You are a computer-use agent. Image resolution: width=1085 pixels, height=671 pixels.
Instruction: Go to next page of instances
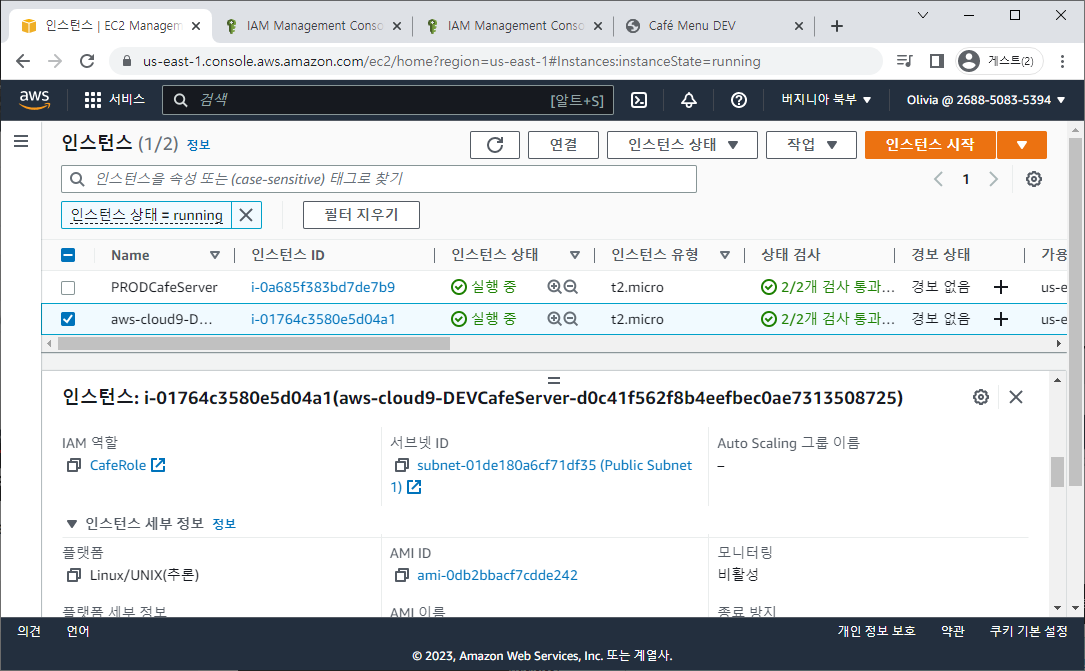coord(994,179)
